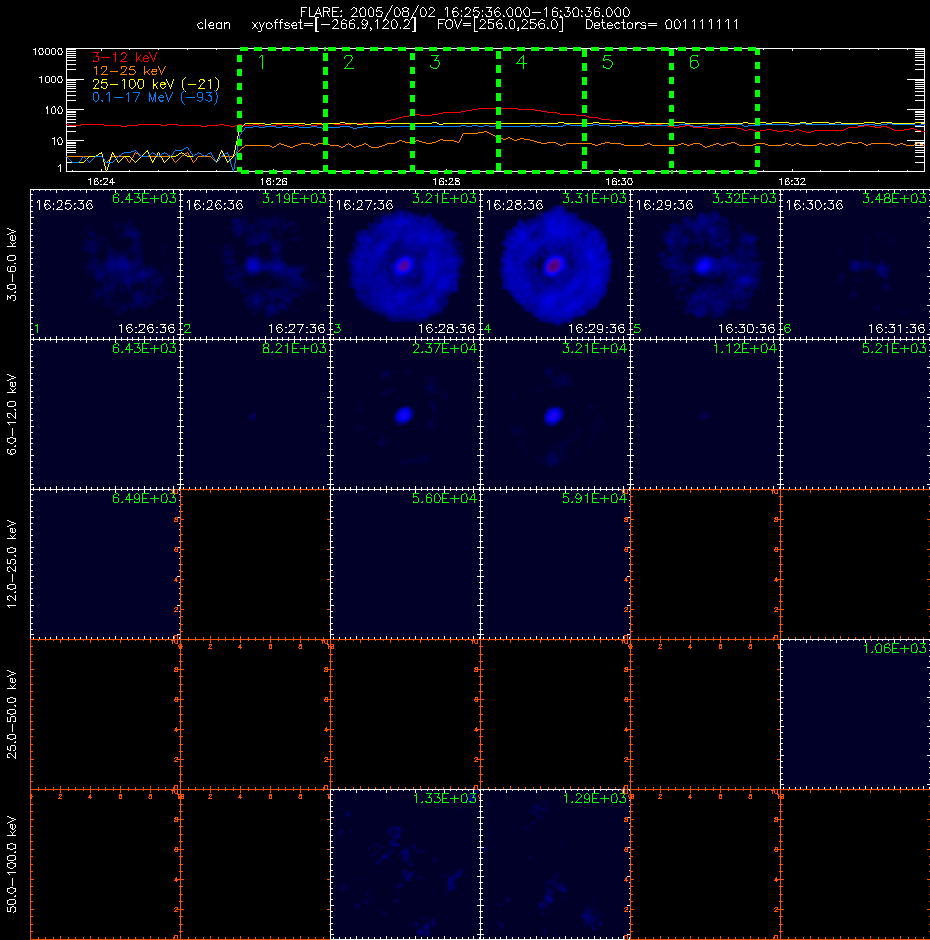The height and width of the screenshot is (940, 930).
Task: Select interval label 4 in the light curve
Action: (521, 62)
